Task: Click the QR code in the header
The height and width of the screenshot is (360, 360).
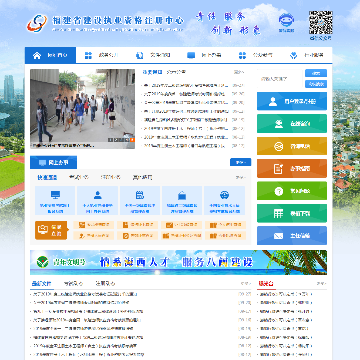Action: tap(321, 23)
